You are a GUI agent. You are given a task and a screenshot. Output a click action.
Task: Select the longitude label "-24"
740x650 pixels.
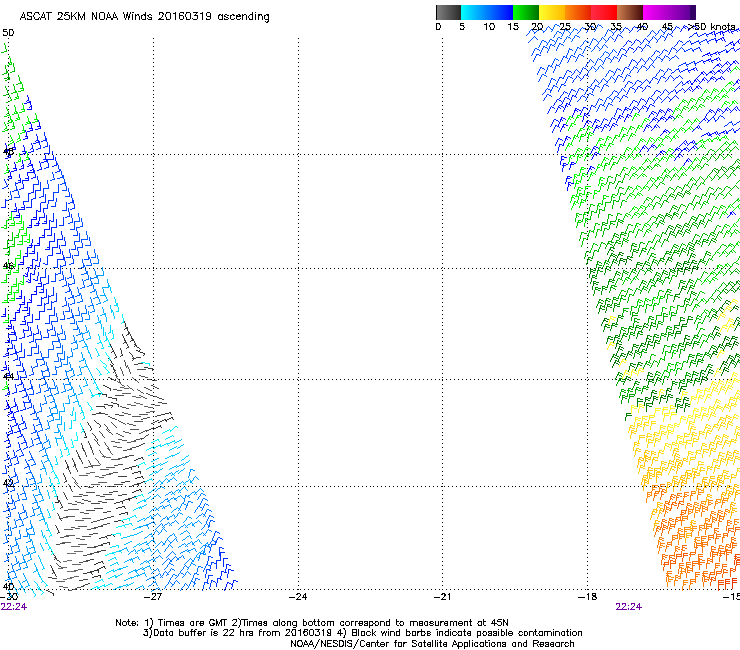[298, 597]
